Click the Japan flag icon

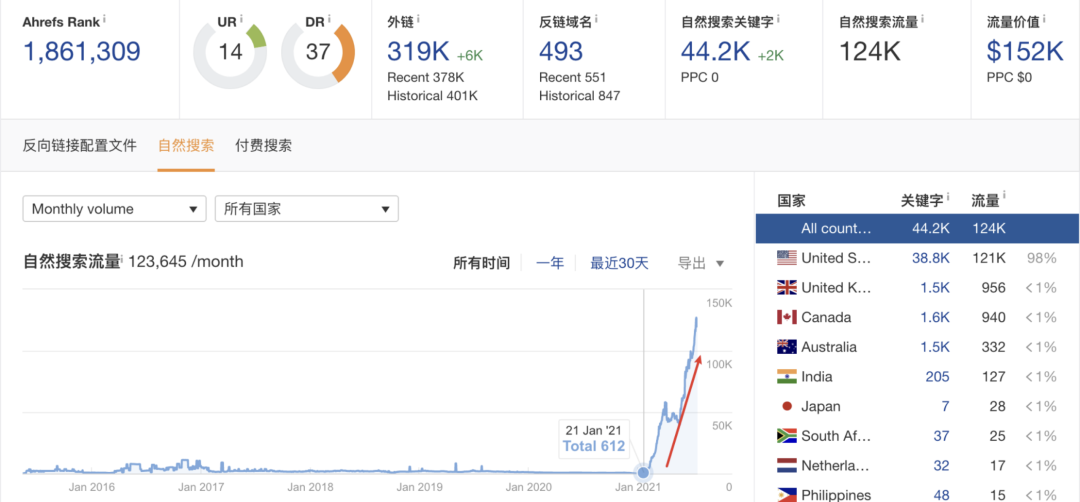click(x=787, y=406)
